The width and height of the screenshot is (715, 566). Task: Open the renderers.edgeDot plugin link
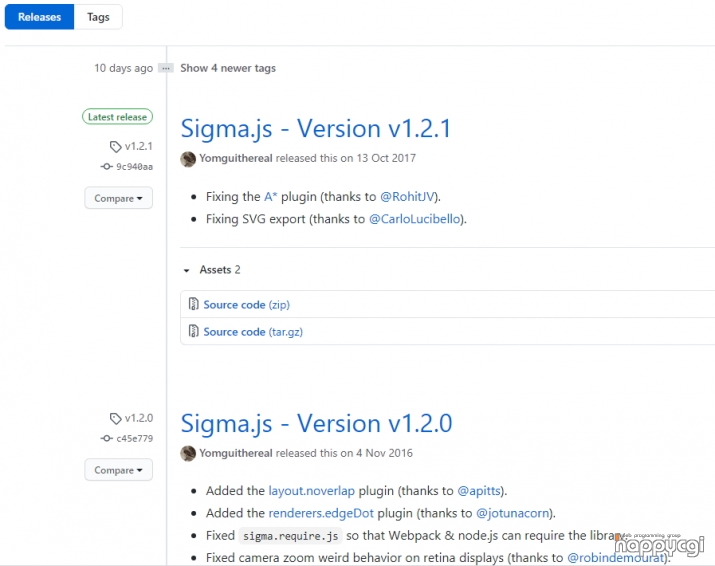[x=321, y=513]
